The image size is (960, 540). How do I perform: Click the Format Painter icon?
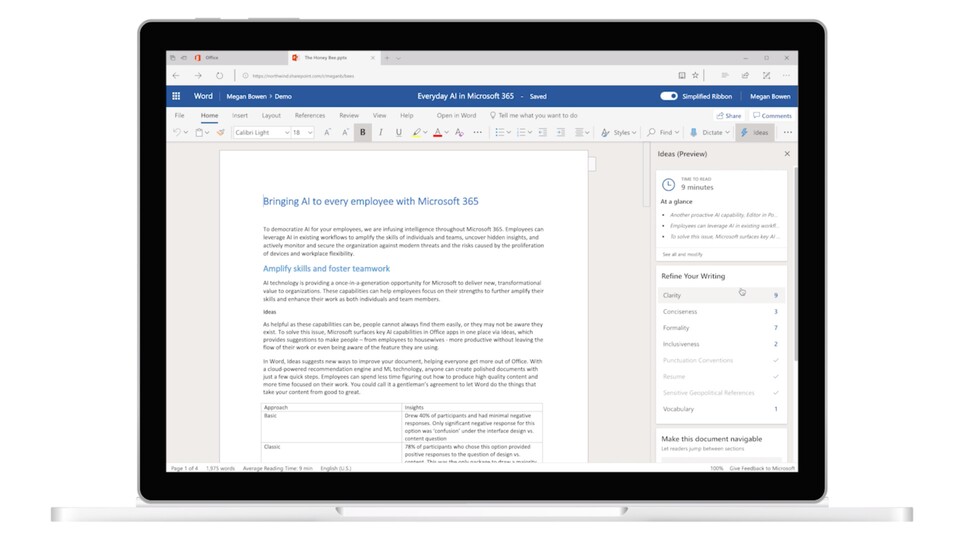coord(221,132)
